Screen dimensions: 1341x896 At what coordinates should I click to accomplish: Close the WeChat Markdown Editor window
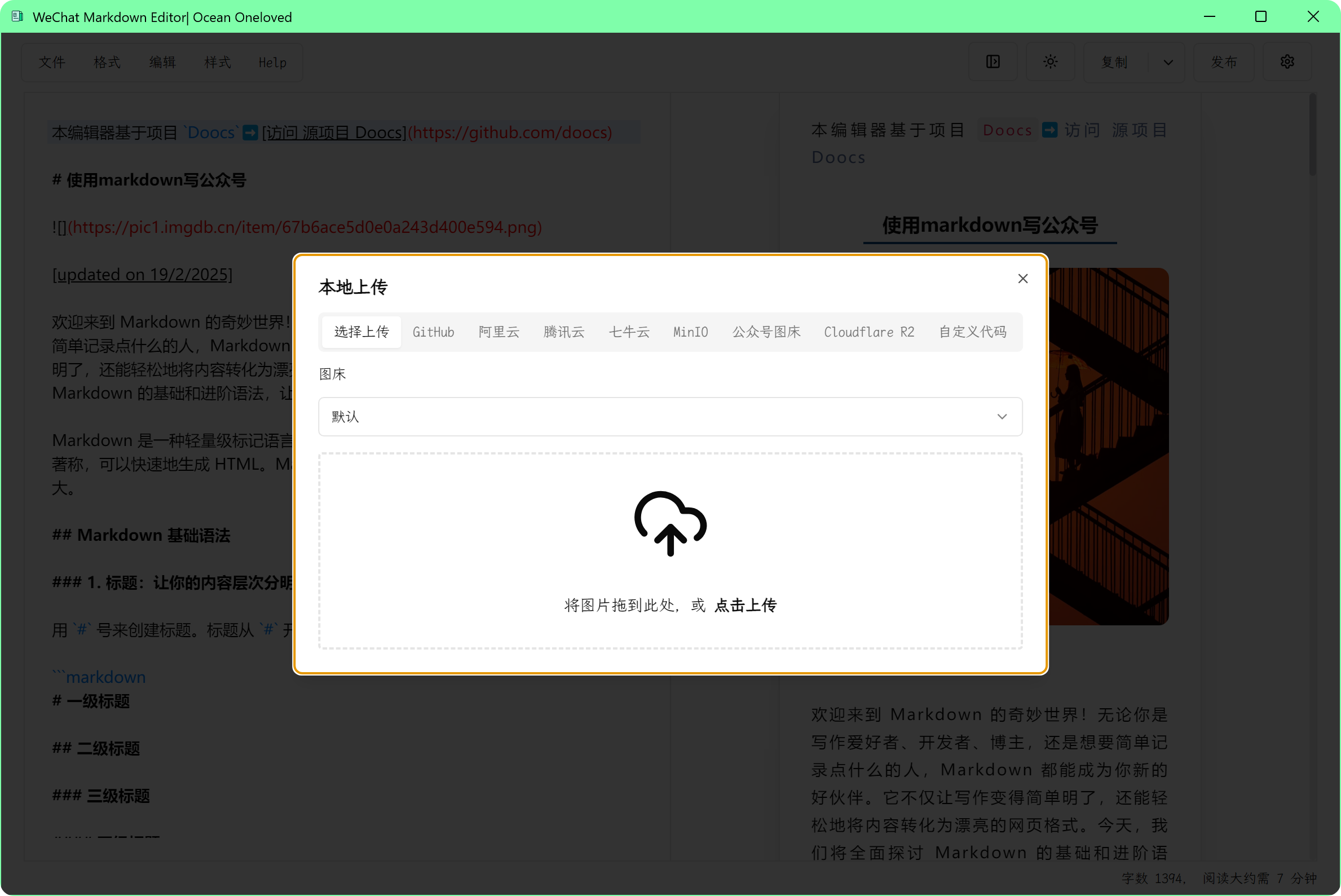coord(1312,16)
